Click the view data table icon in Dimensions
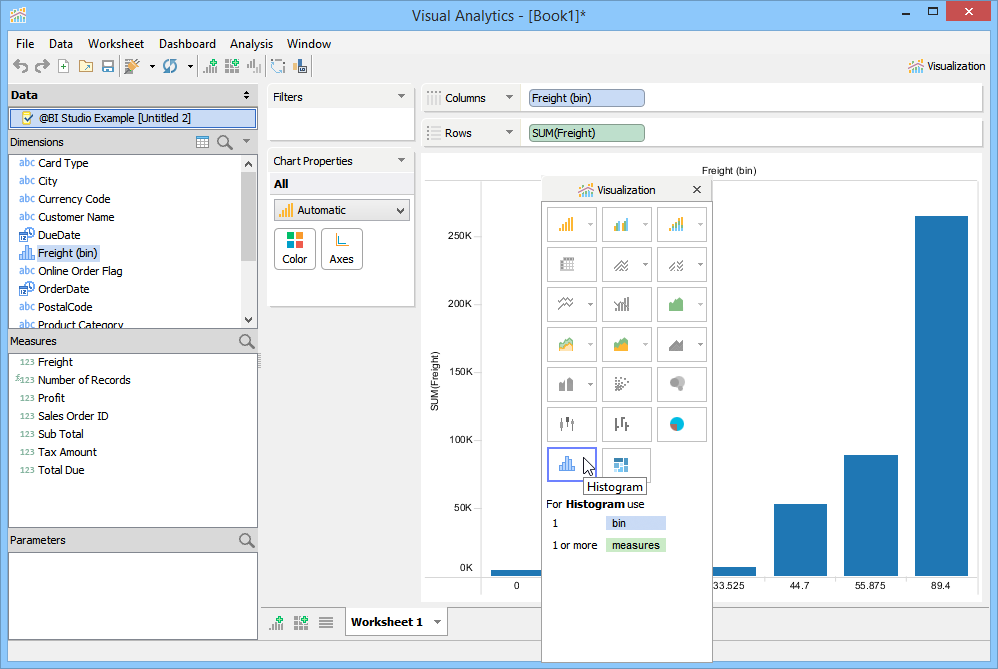Viewport: 998px width, 669px height. tap(202, 142)
